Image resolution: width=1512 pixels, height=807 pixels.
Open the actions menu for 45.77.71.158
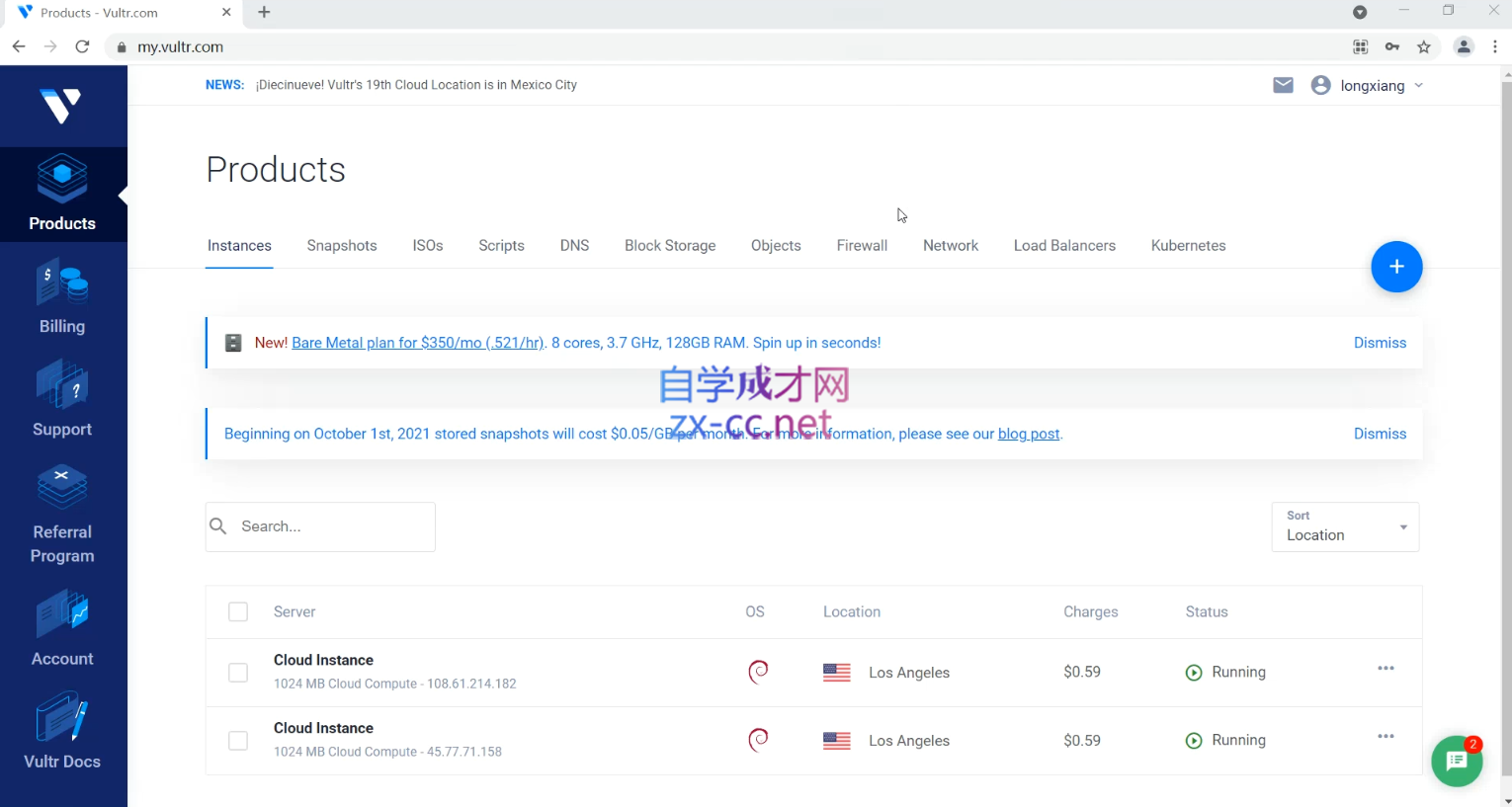tap(1386, 737)
